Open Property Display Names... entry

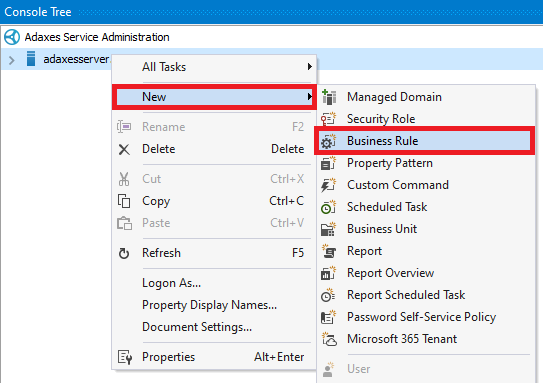(x=214, y=305)
